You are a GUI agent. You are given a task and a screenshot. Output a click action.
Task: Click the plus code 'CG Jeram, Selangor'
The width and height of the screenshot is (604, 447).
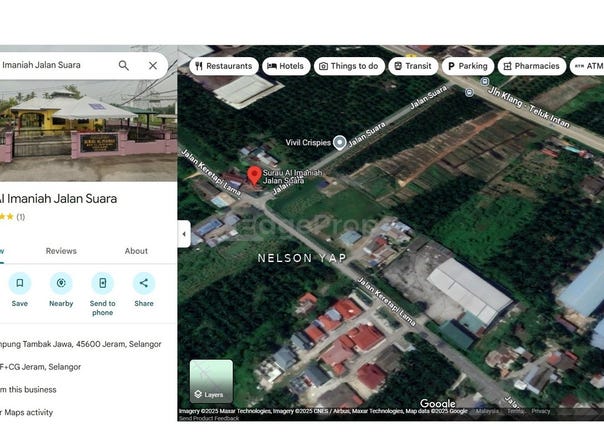point(40,367)
